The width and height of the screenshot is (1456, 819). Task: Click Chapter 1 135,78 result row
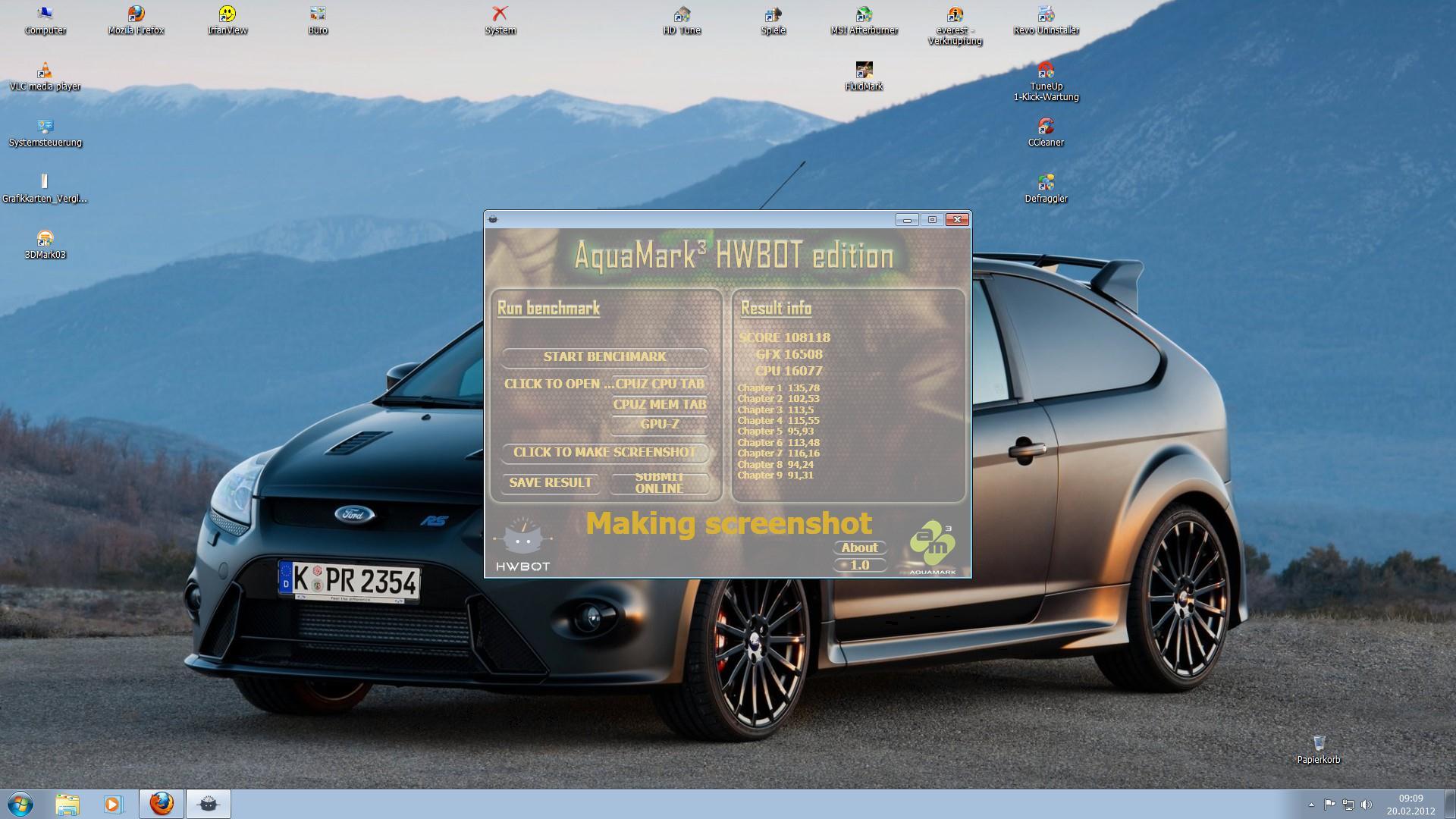778,388
